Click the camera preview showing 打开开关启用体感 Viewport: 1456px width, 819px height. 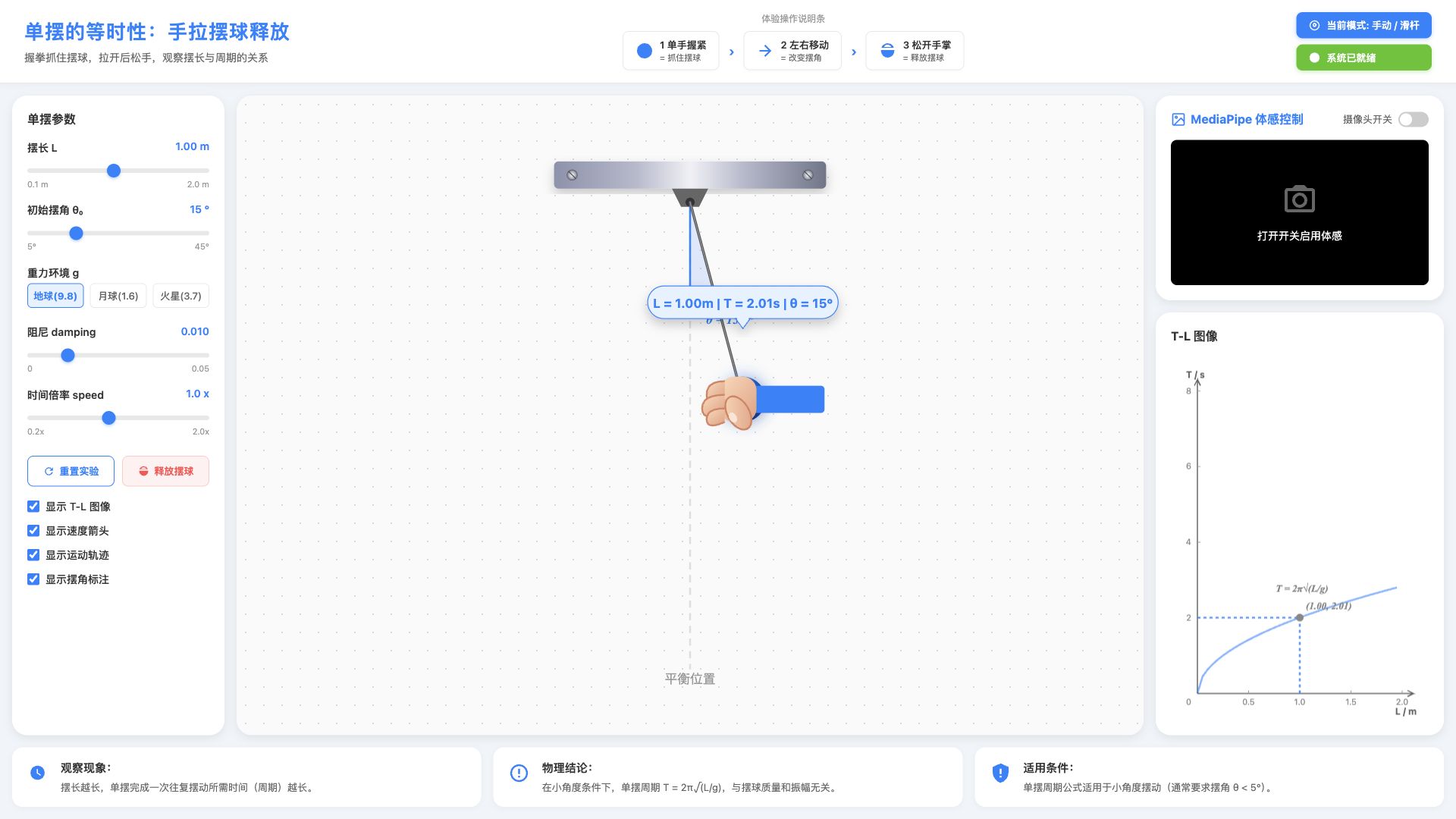(x=1299, y=212)
